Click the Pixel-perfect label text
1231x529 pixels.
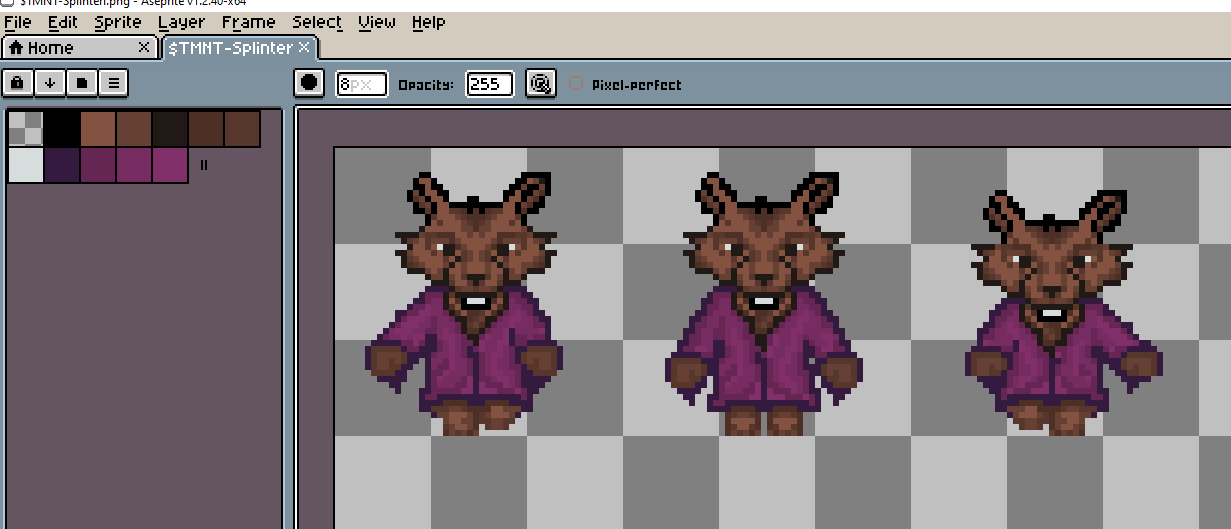click(x=636, y=85)
